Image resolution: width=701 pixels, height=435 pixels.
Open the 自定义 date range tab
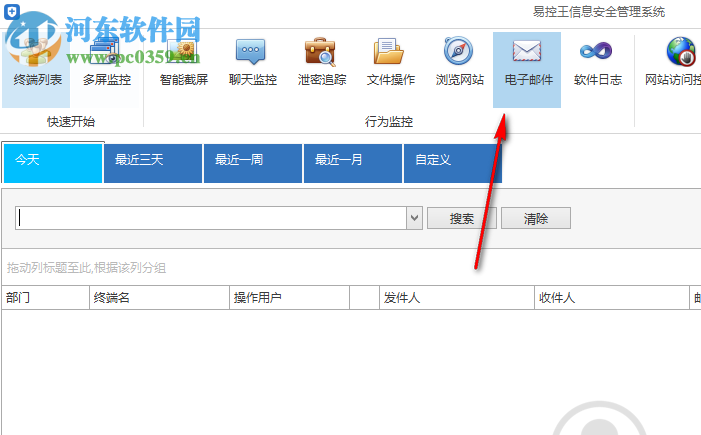point(453,163)
